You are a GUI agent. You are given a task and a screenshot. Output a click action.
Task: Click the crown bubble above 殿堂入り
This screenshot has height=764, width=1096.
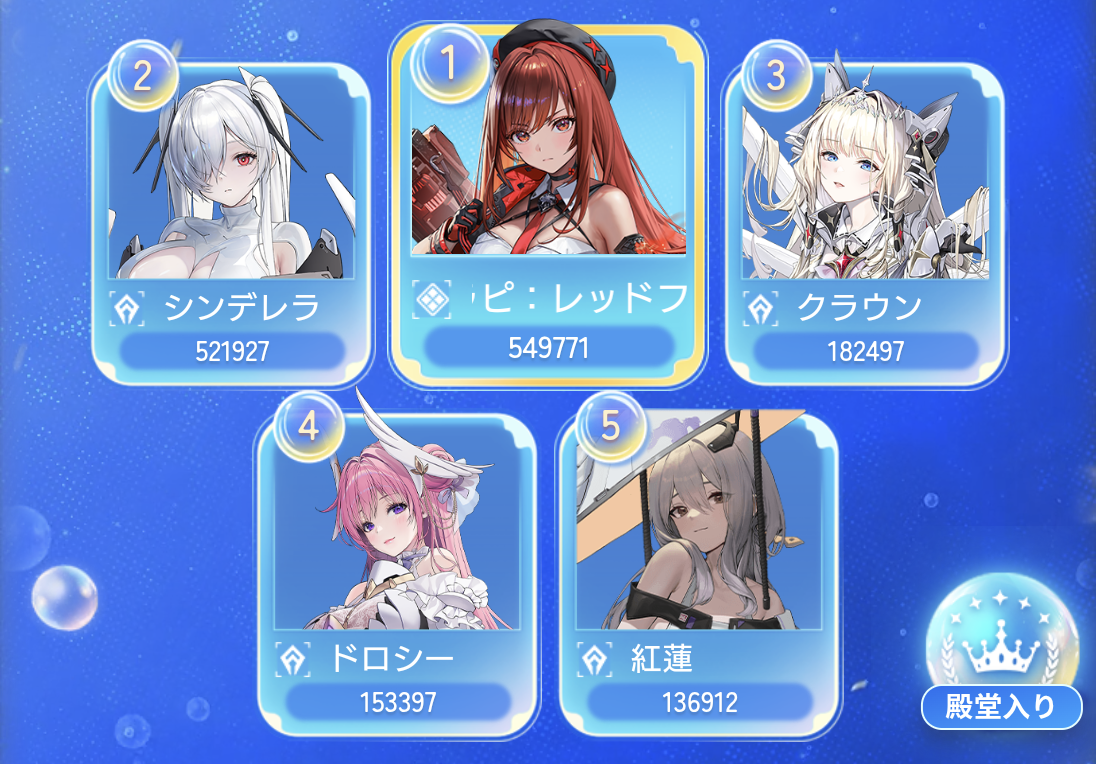(1001, 630)
